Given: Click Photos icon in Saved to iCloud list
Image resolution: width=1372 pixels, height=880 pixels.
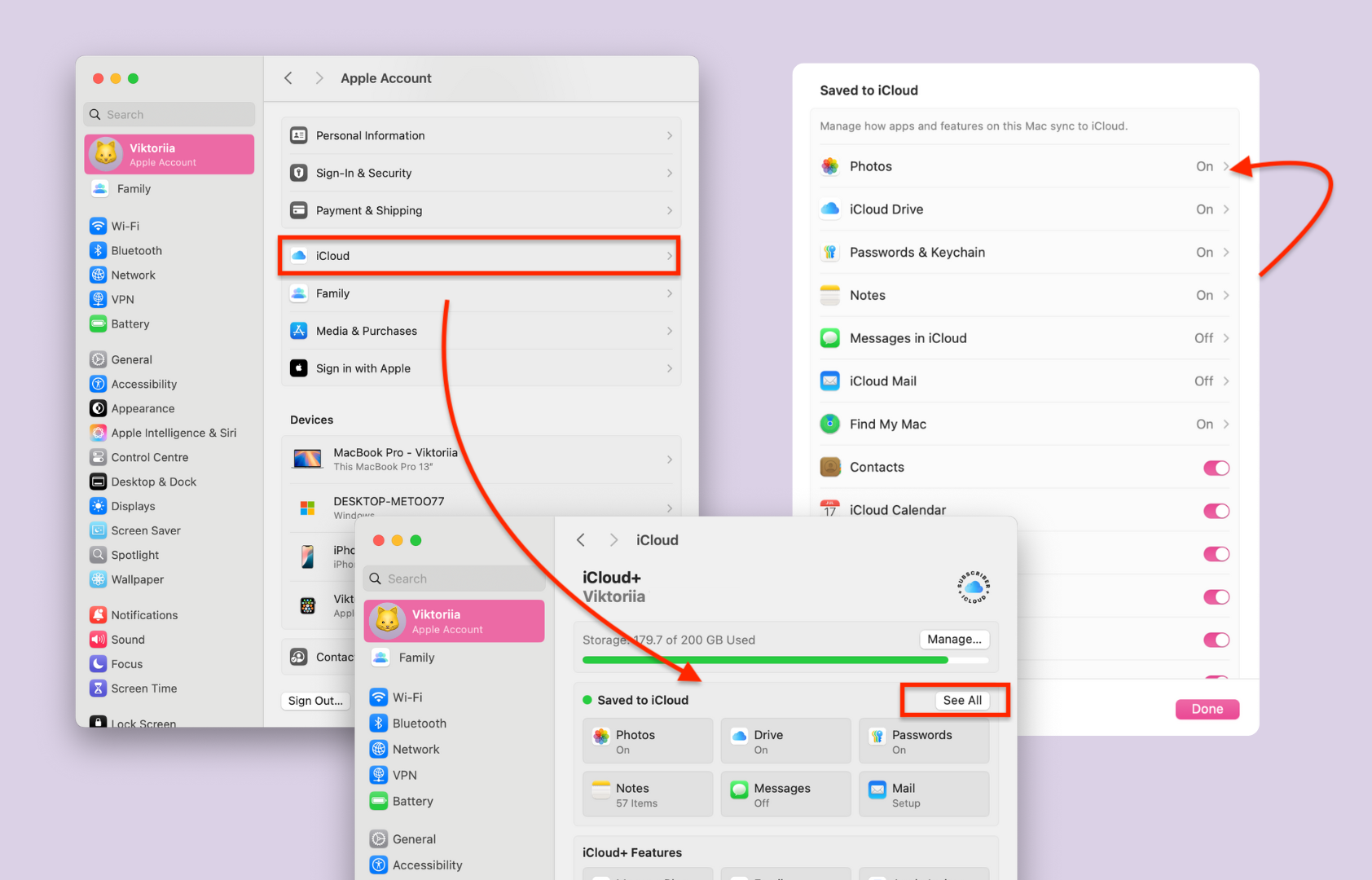Looking at the screenshot, I should point(830,166).
